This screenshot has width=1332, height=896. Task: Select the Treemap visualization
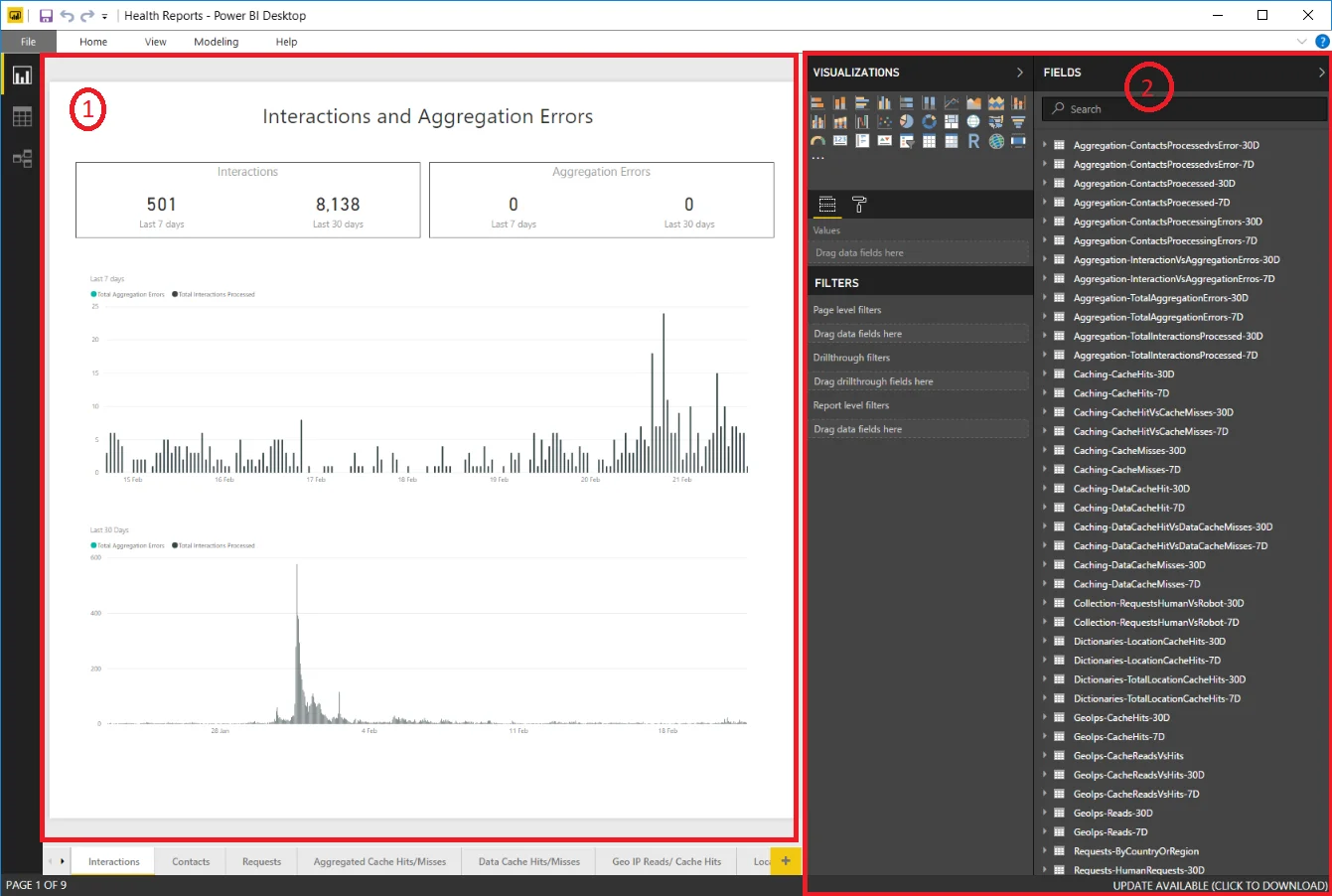coord(952,121)
